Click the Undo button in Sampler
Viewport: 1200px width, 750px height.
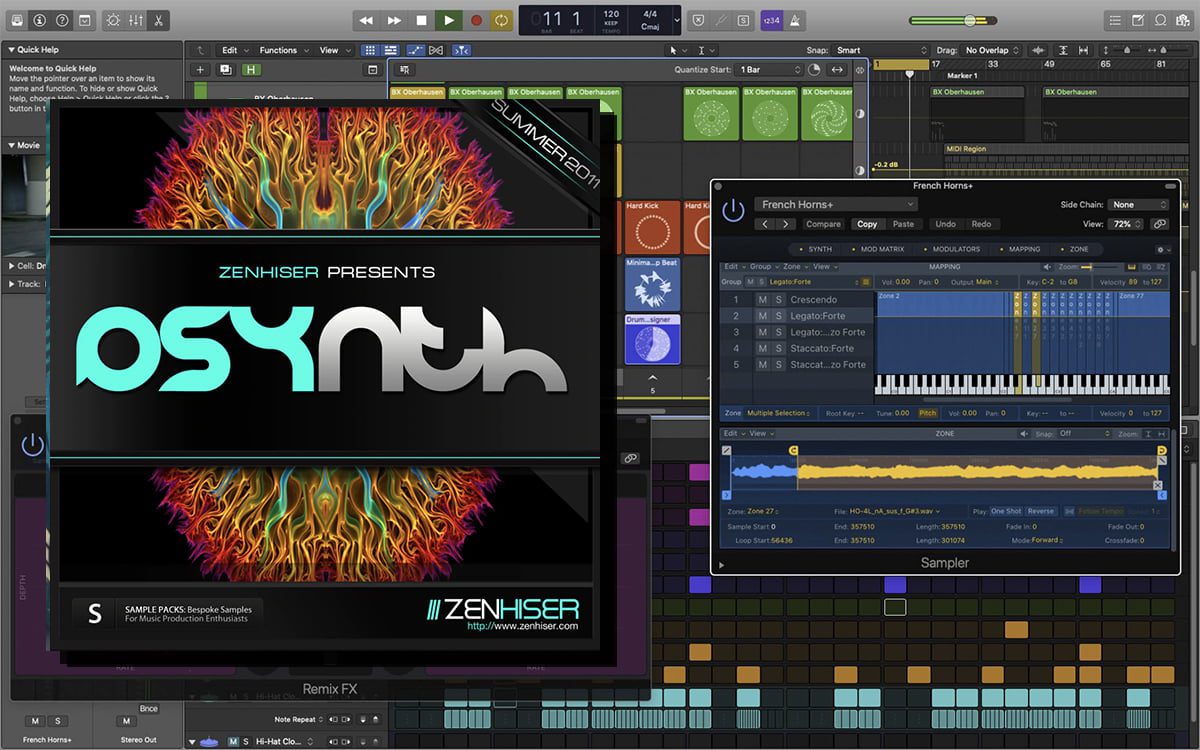945,224
